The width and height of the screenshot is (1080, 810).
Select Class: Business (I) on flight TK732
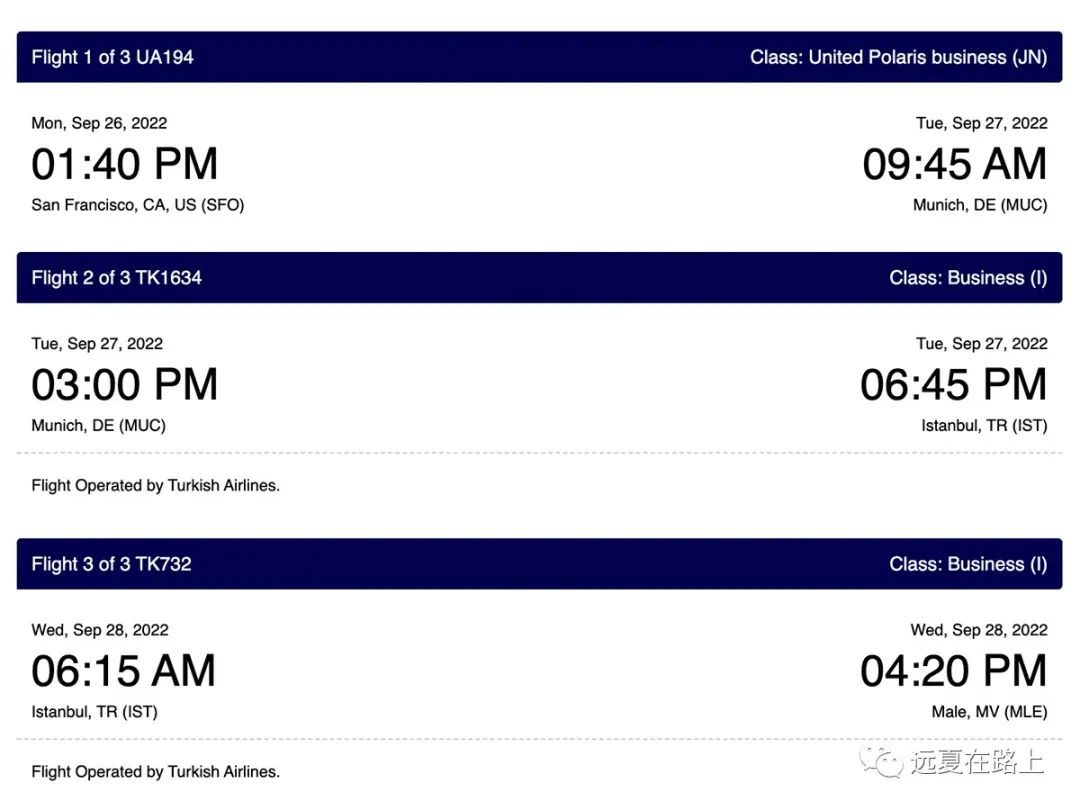[x=968, y=564]
